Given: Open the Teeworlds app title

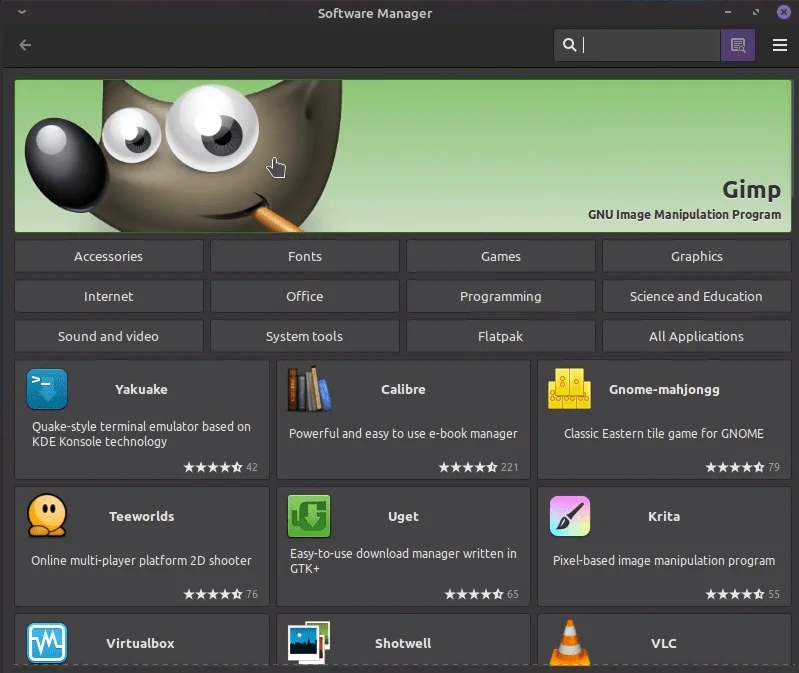Looking at the screenshot, I should (142, 517).
